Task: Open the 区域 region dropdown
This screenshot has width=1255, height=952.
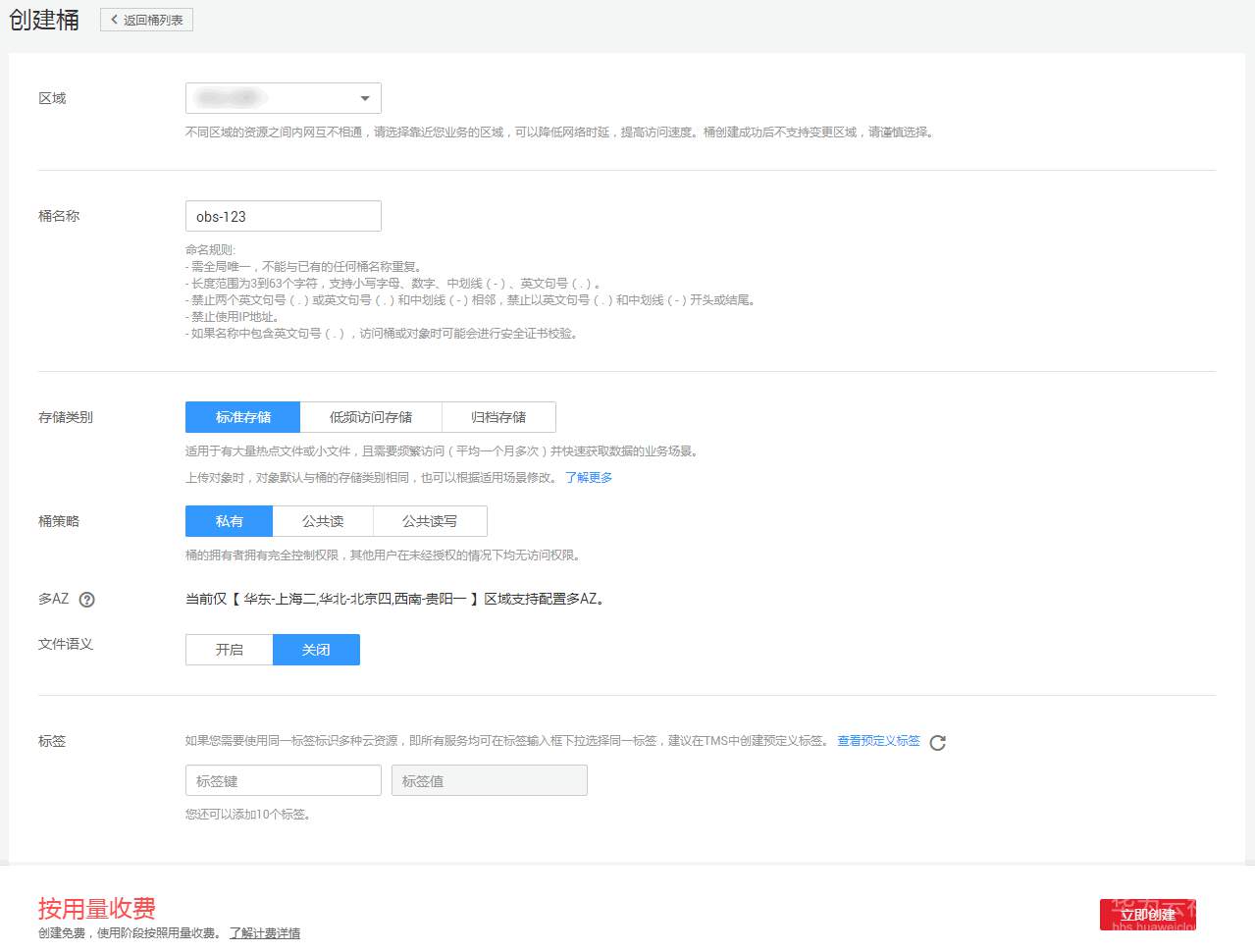Action: pyautogui.click(x=283, y=98)
